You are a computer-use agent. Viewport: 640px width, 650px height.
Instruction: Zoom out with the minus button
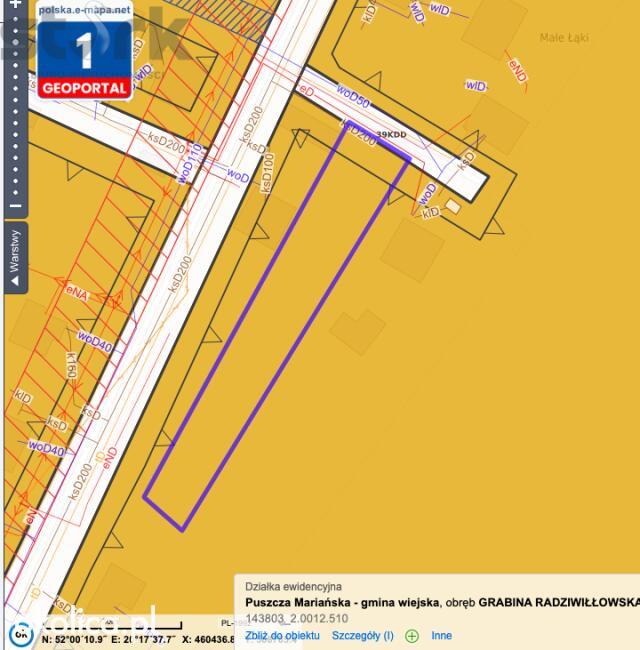click(x=15, y=206)
